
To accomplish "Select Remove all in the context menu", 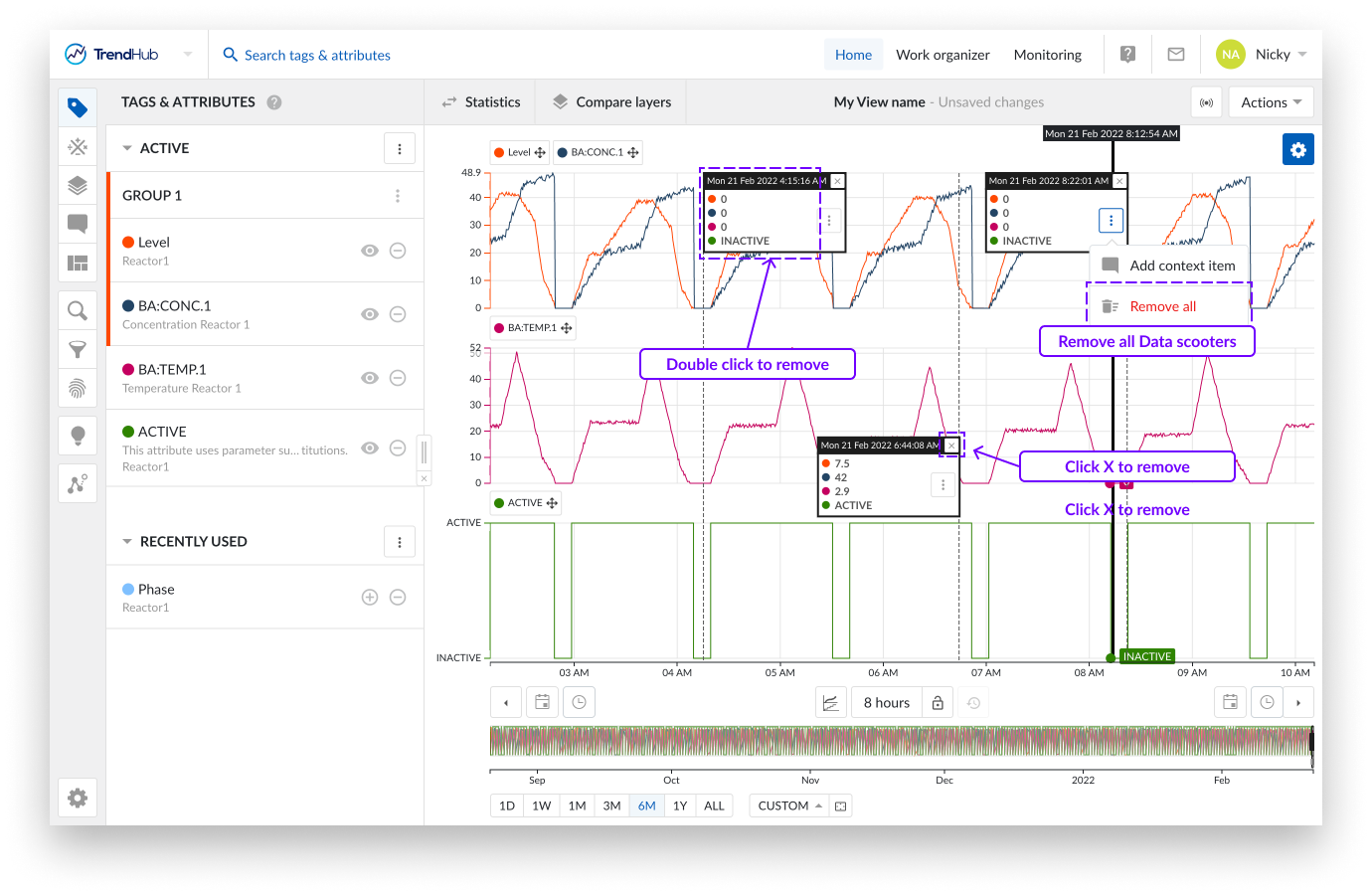I will [1162, 306].
